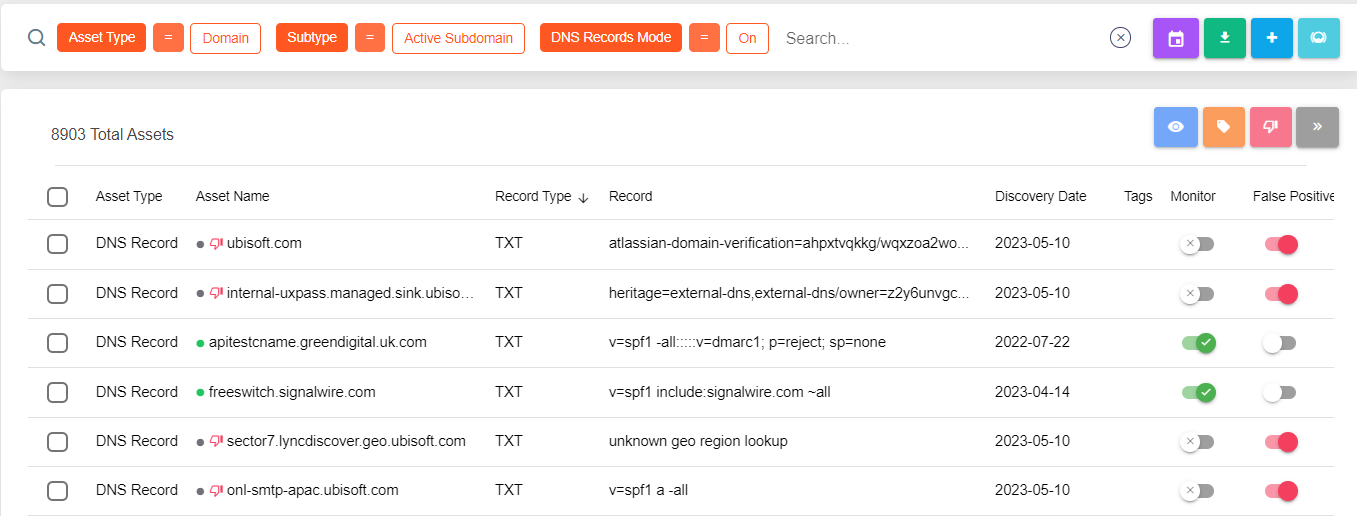
Task: Click into the Search text field
Action: pyautogui.click(x=940, y=38)
